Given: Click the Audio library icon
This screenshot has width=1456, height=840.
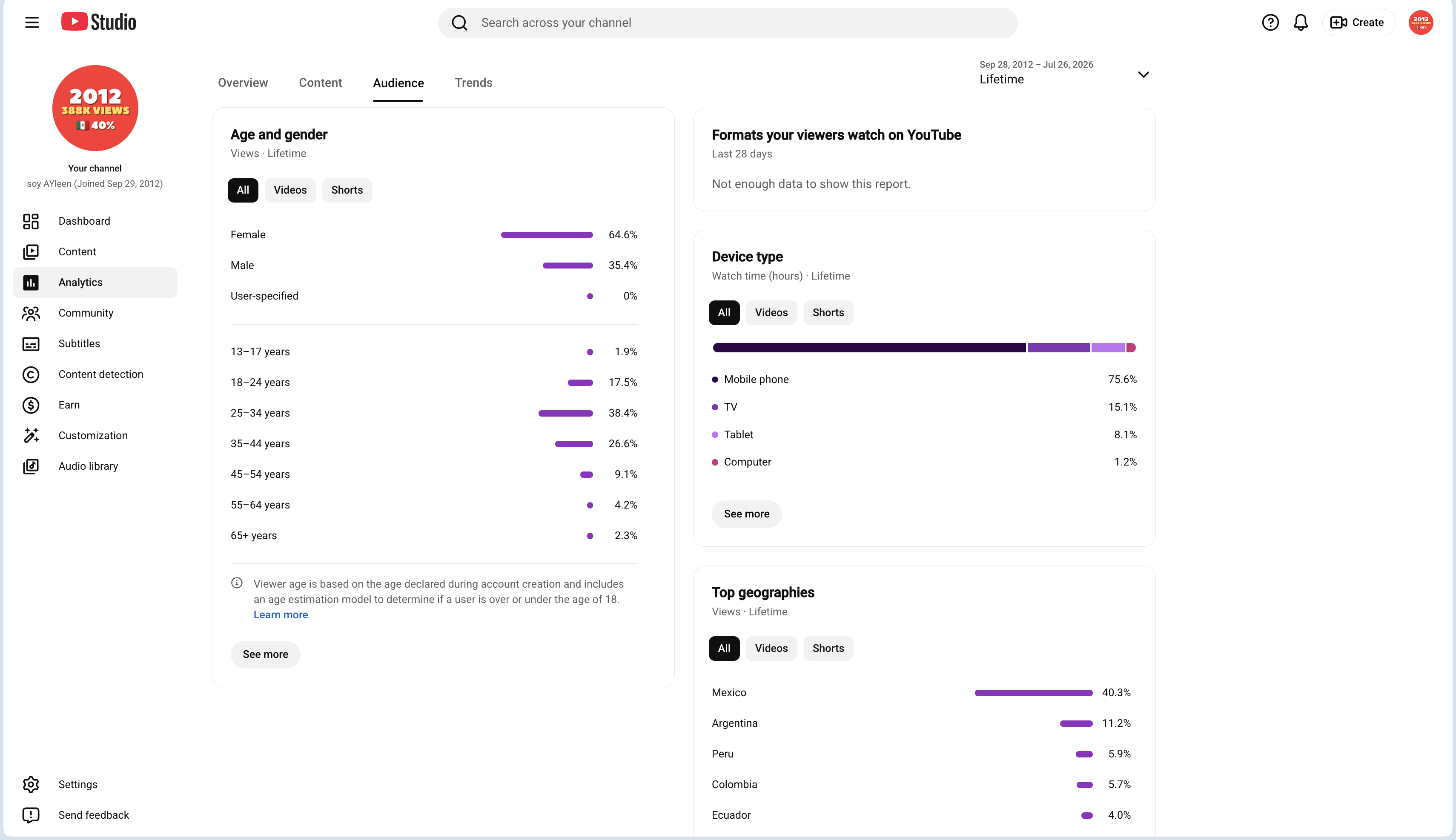Looking at the screenshot, I should [x=31, y=466].
